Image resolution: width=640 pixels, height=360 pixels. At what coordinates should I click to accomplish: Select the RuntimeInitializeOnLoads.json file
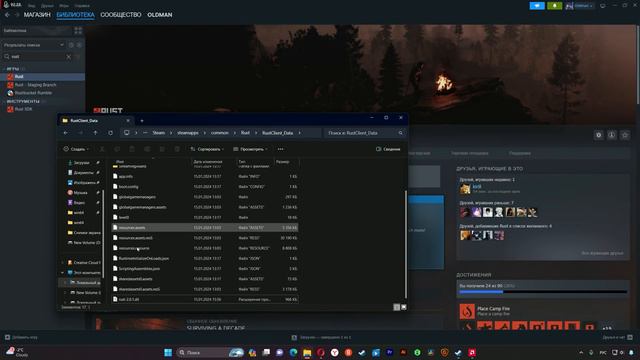click(205, 259)
